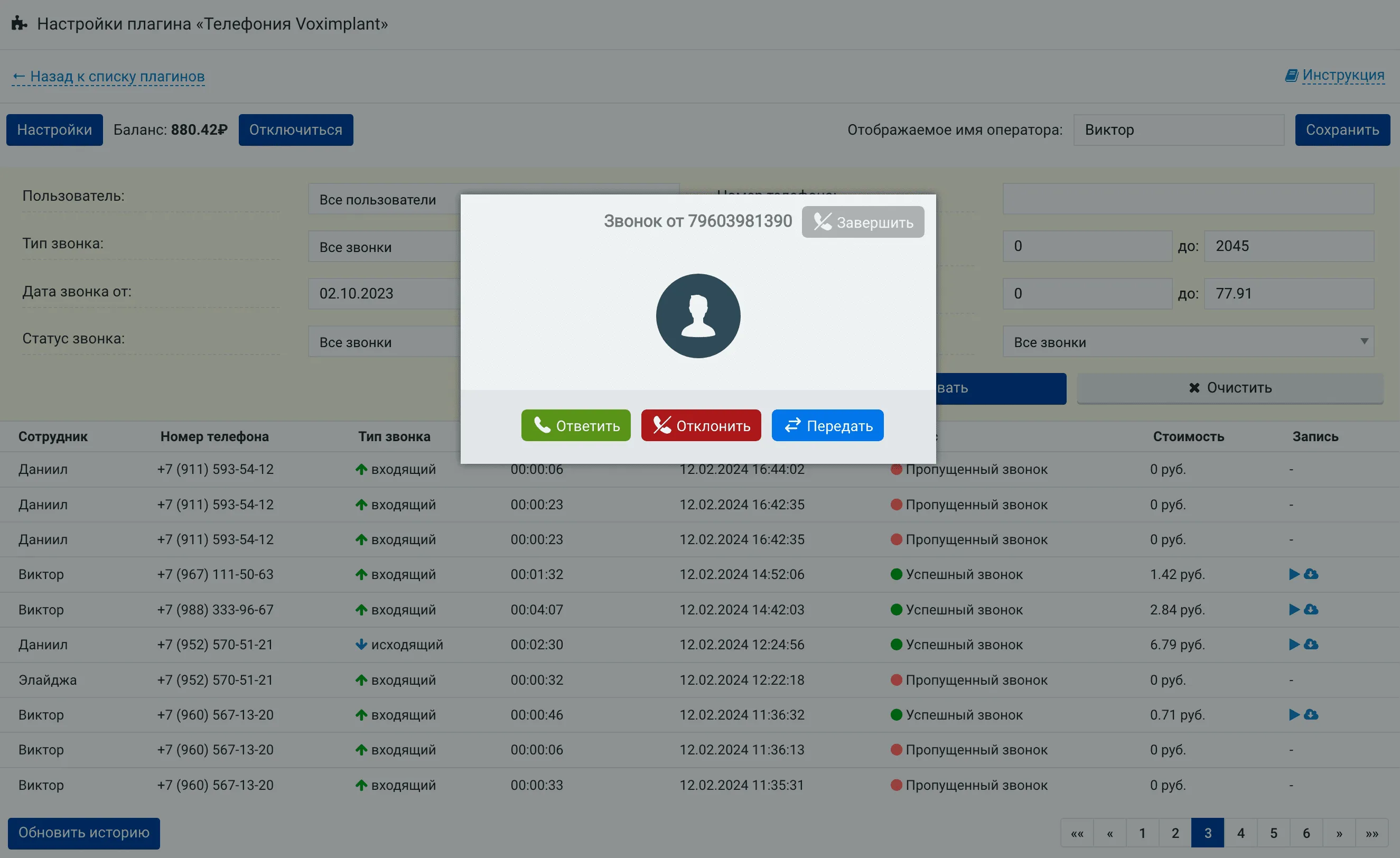Play recording of the 14:42:03 call
The height and width of the screenshot is (858, 1400).
1294,609
